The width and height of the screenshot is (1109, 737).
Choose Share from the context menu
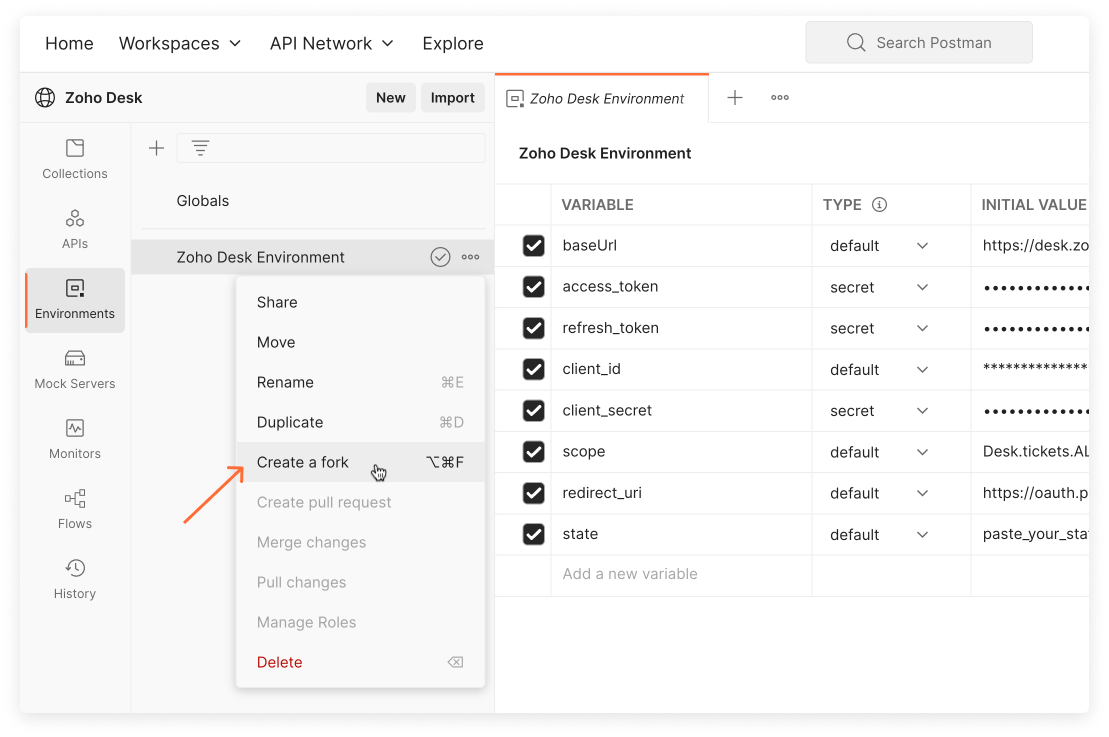(x=360, y=302)
